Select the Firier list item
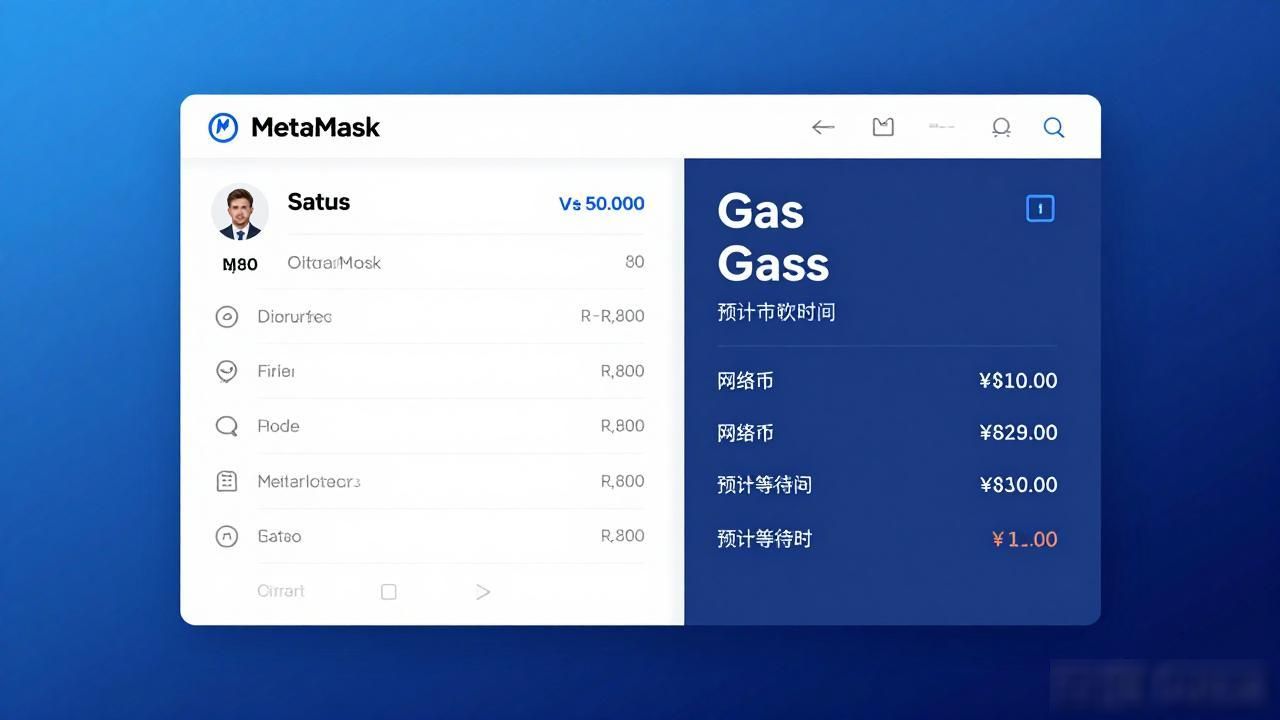This screenshot has height=720, width=1280. (430, 371)
